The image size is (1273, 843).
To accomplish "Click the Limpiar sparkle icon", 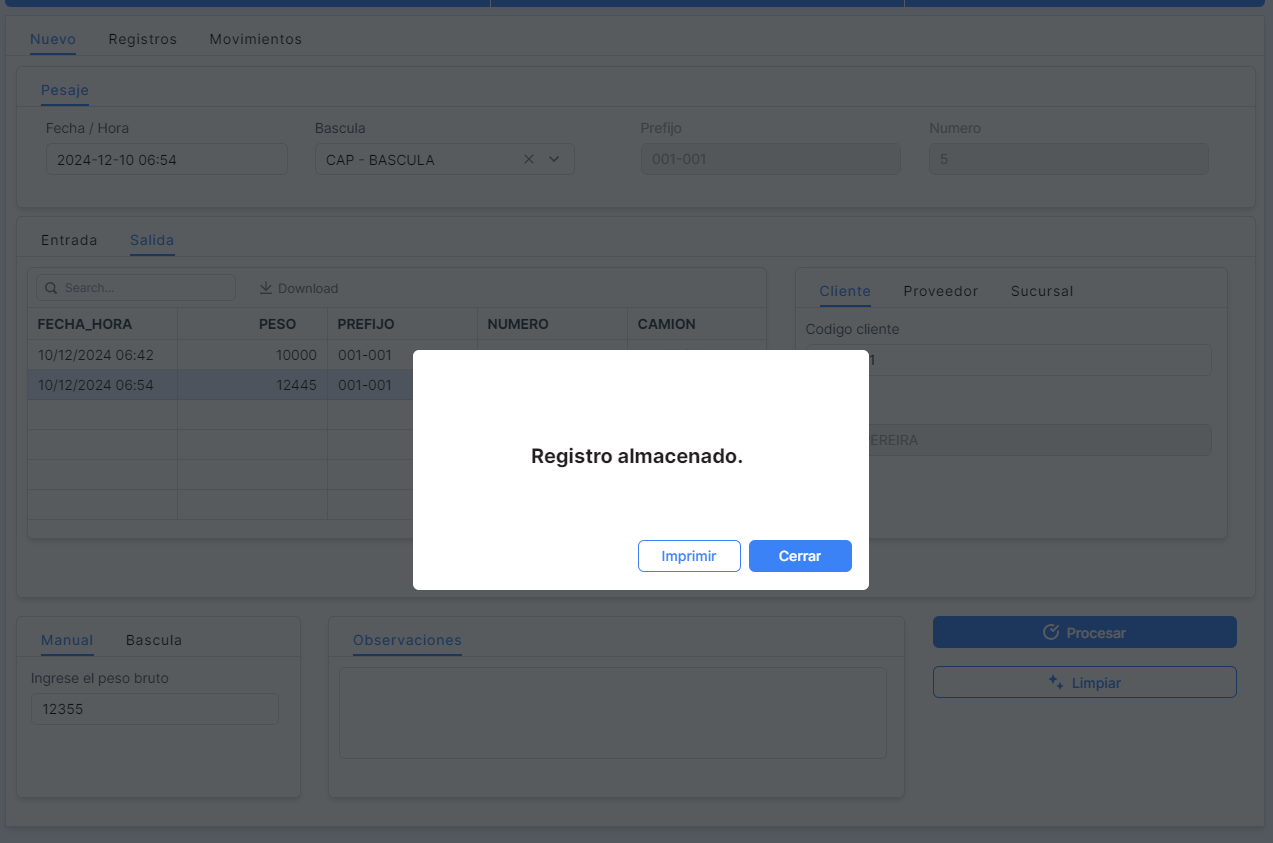I will (x=1055, y=682).
